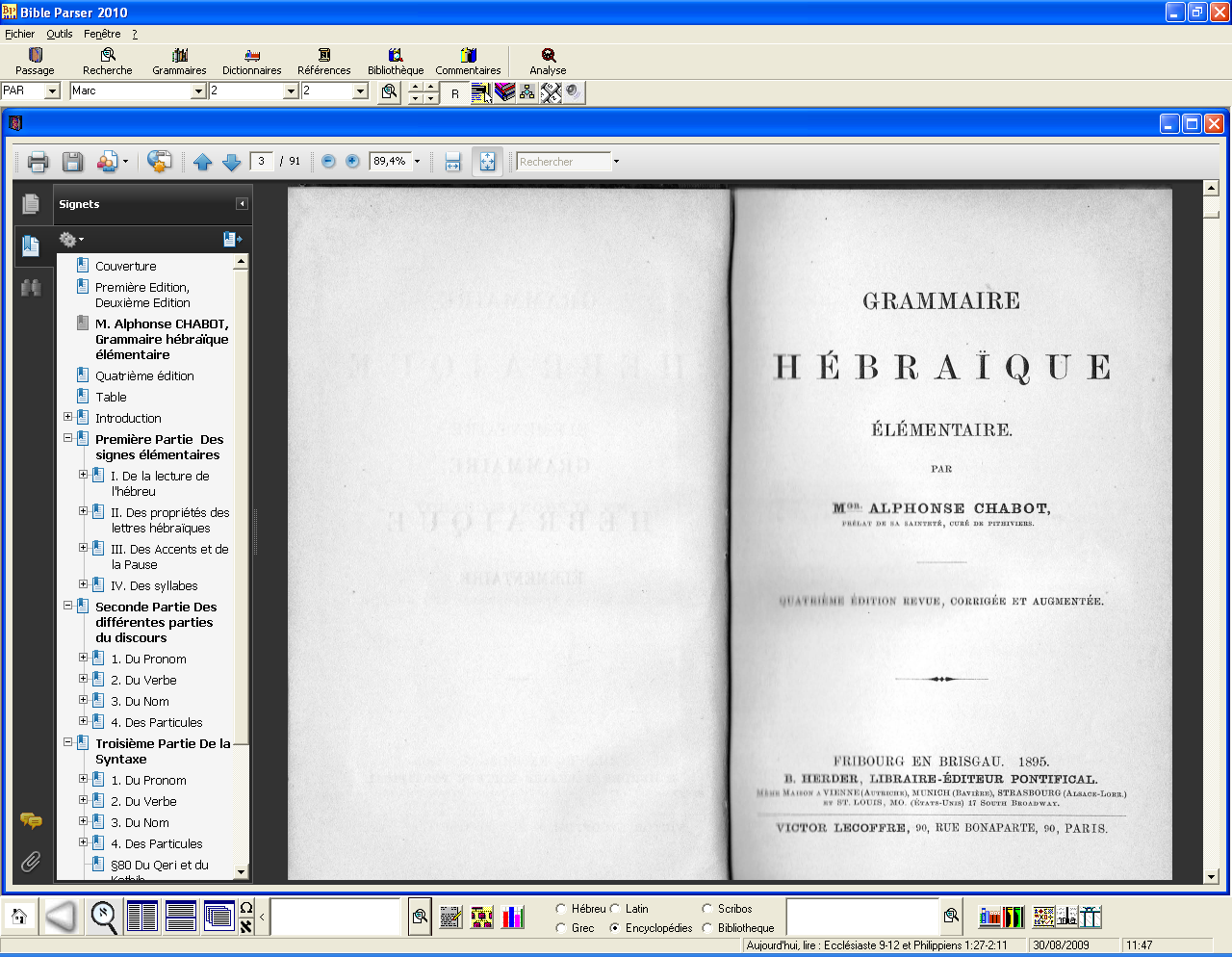Open the bookmark options gear menu

[71, 239]
